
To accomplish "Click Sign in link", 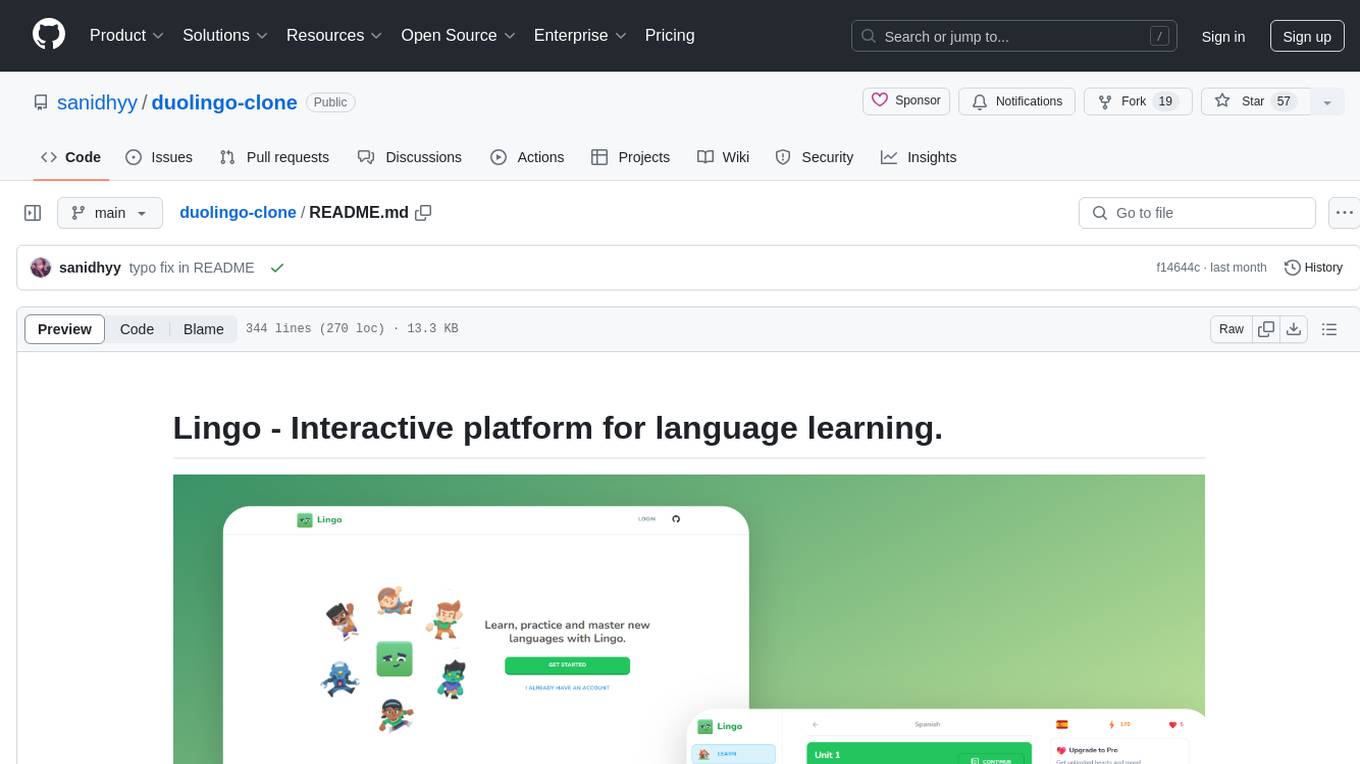I will (1223, 36).
